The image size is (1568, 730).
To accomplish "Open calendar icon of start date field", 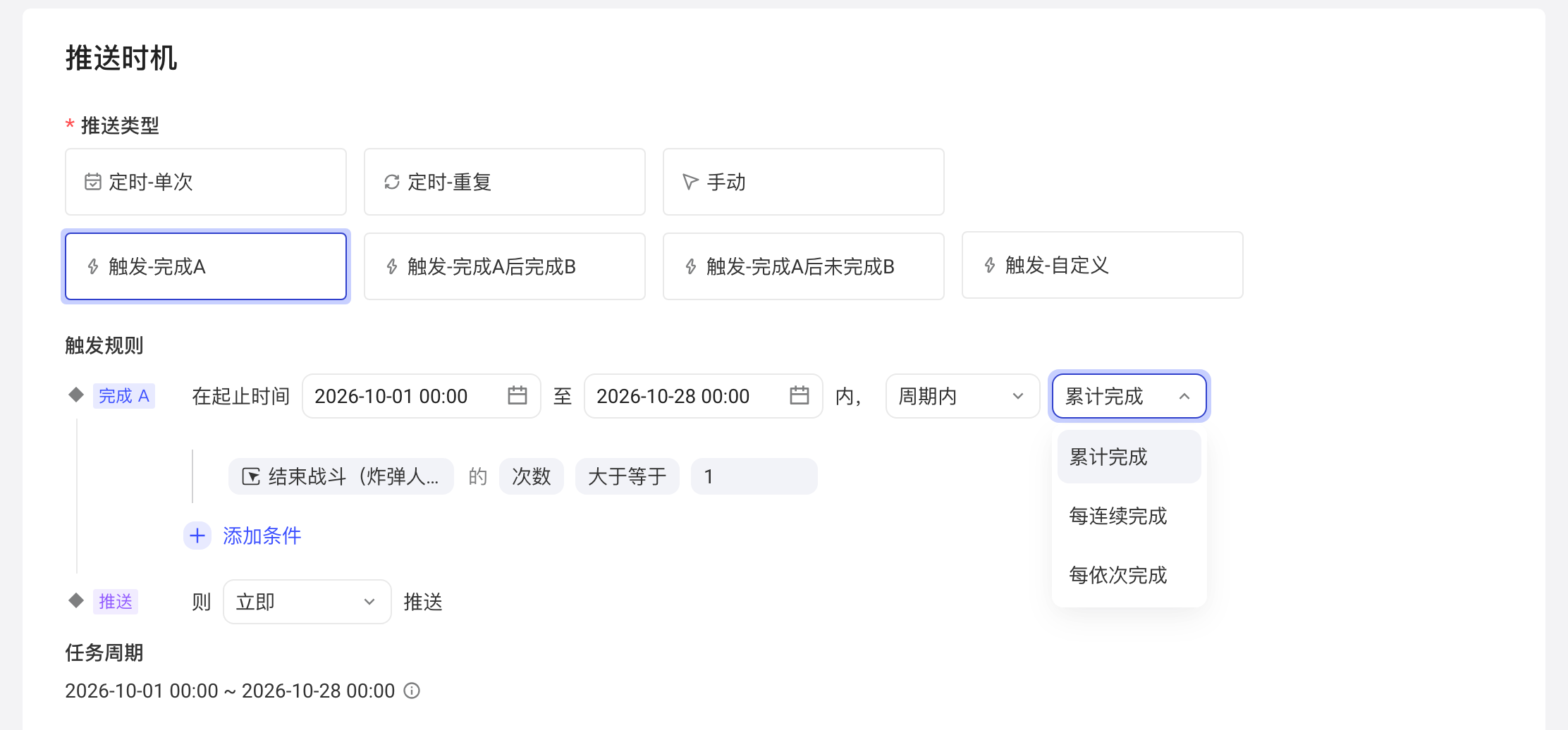I will pyautogui.click(x=517, y=395).
